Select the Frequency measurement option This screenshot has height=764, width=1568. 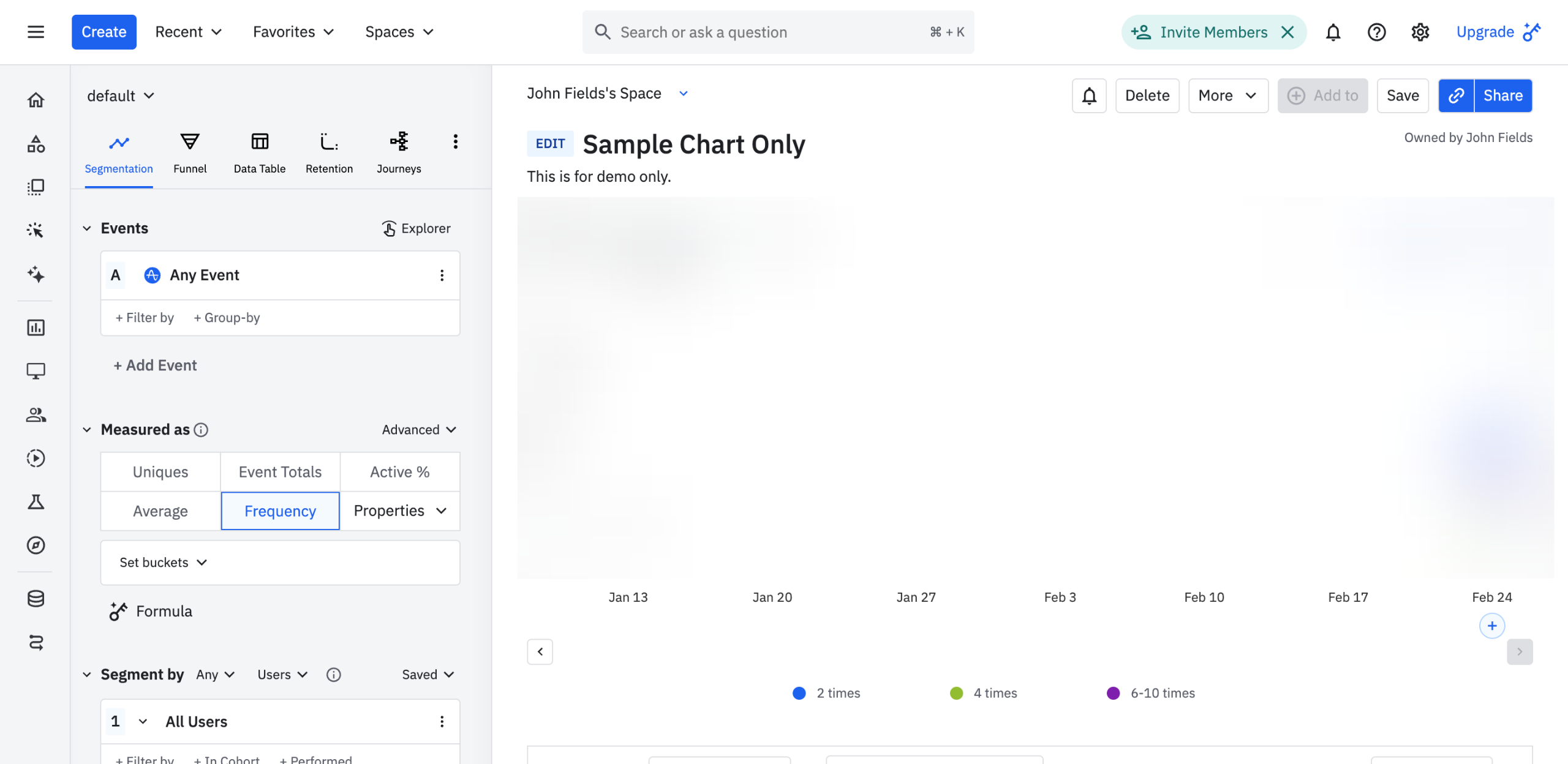coord(280,511)
